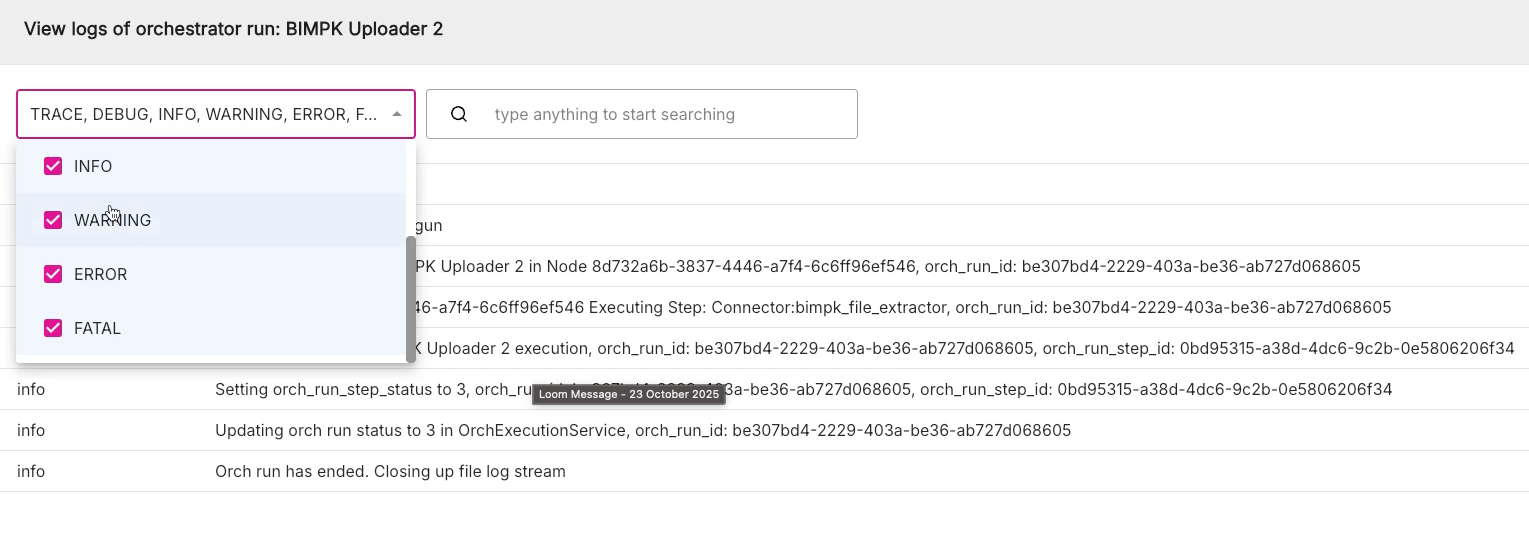The height and width of the screenshot is (541, 1529).
Task: Choose the FATAL option text
Action: 97,328
